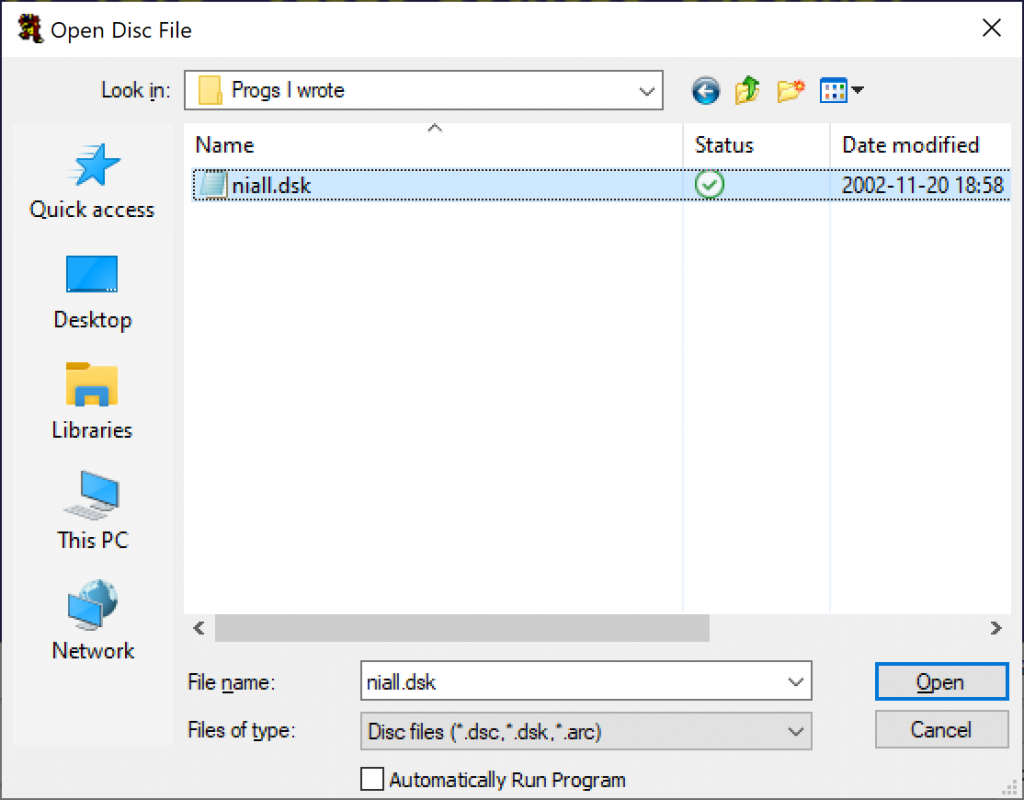The image size is (1024, 800).
Task: Select the niall.dsk file
Action: [x=271, y=185]
